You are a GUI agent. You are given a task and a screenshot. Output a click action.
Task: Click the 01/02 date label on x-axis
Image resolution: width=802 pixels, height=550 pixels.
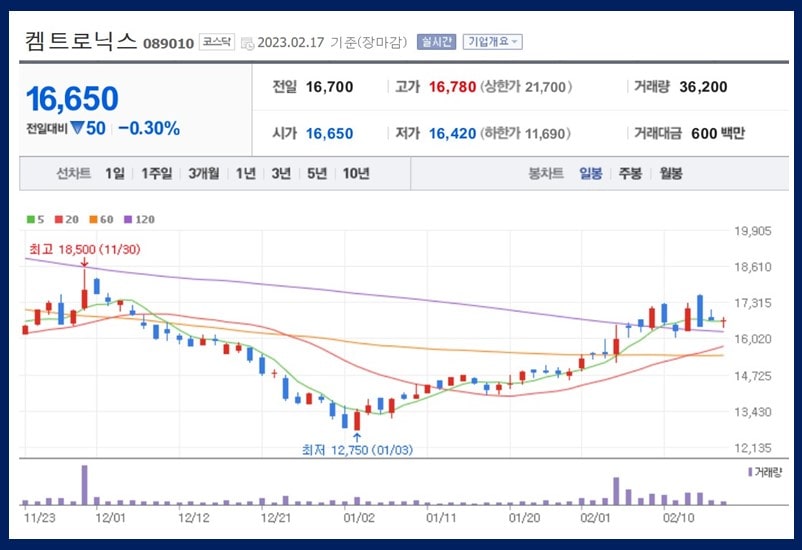[359, 518]
